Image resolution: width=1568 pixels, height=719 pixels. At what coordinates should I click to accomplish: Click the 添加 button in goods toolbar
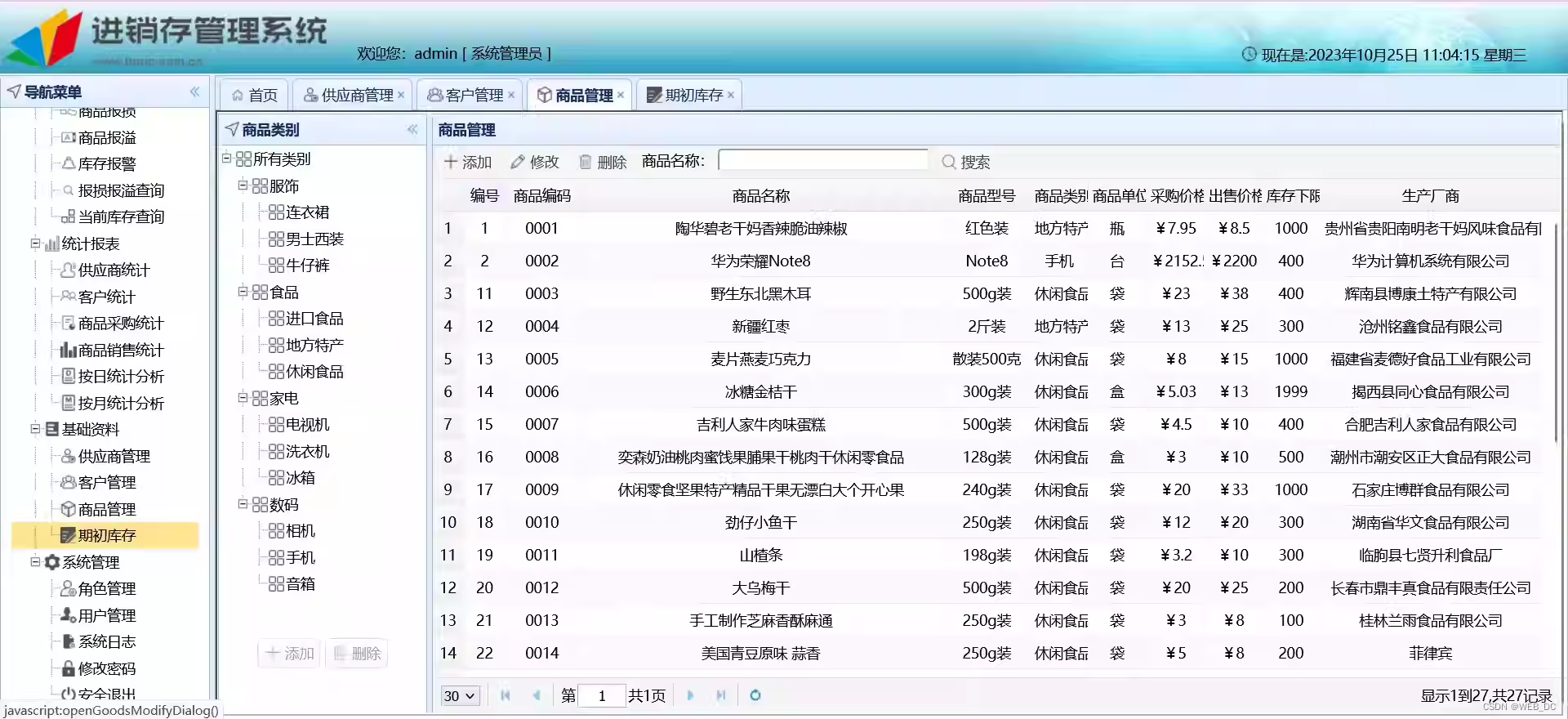(468, 162)
